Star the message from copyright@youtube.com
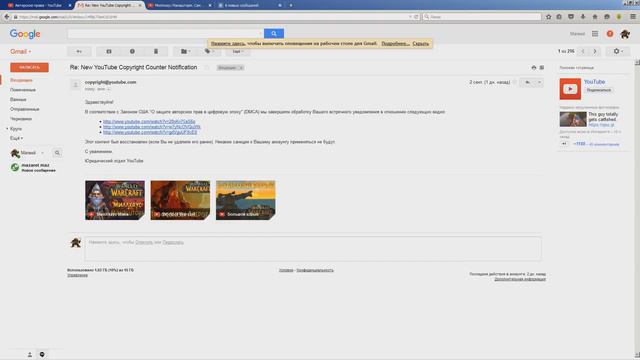 tap(515, 82)
